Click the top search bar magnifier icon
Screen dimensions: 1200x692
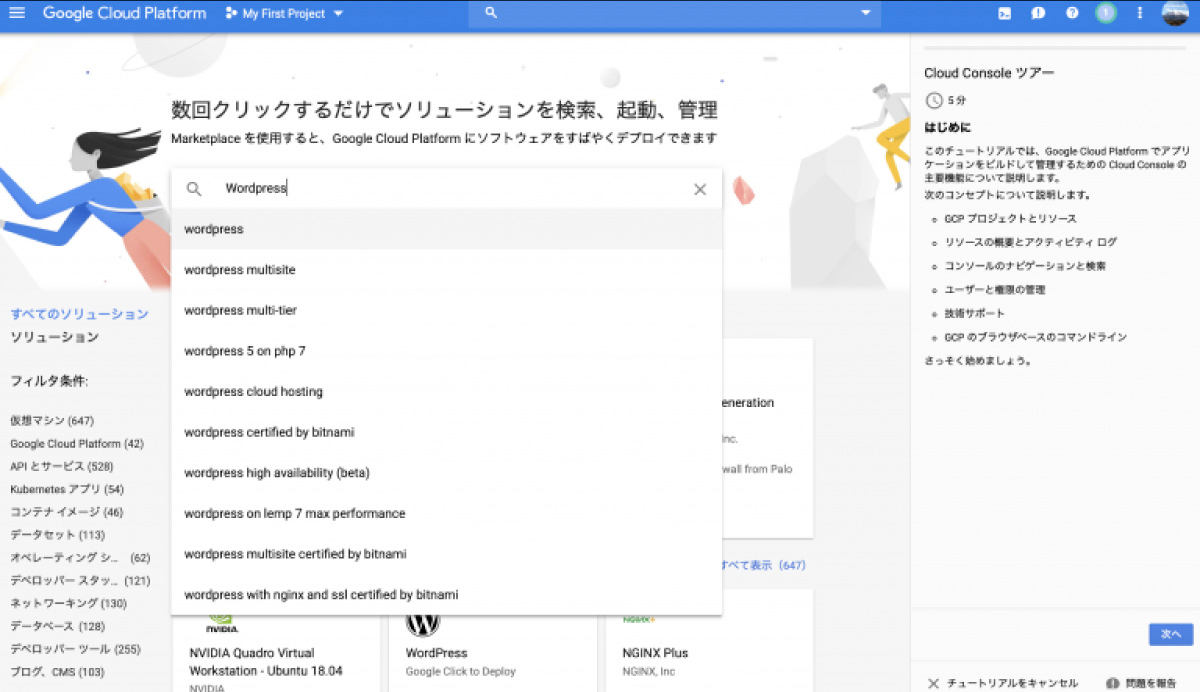(x=490, y=13)
